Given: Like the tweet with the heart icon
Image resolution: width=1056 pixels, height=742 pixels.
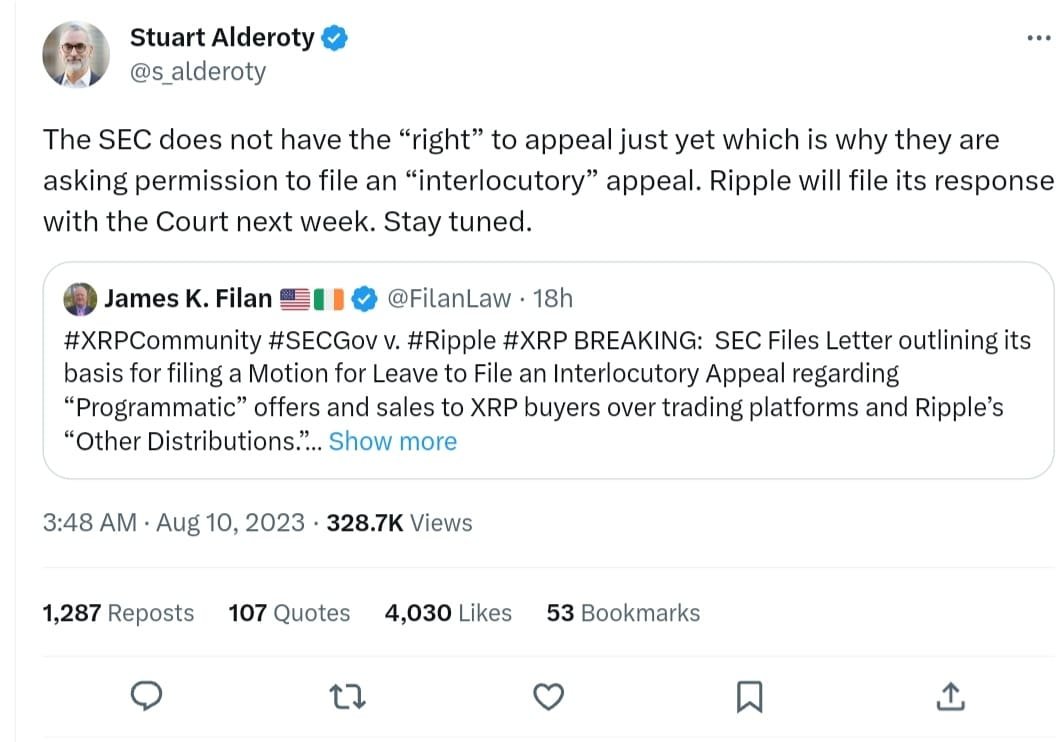Looking at the screenshot, I should (548, 696).
